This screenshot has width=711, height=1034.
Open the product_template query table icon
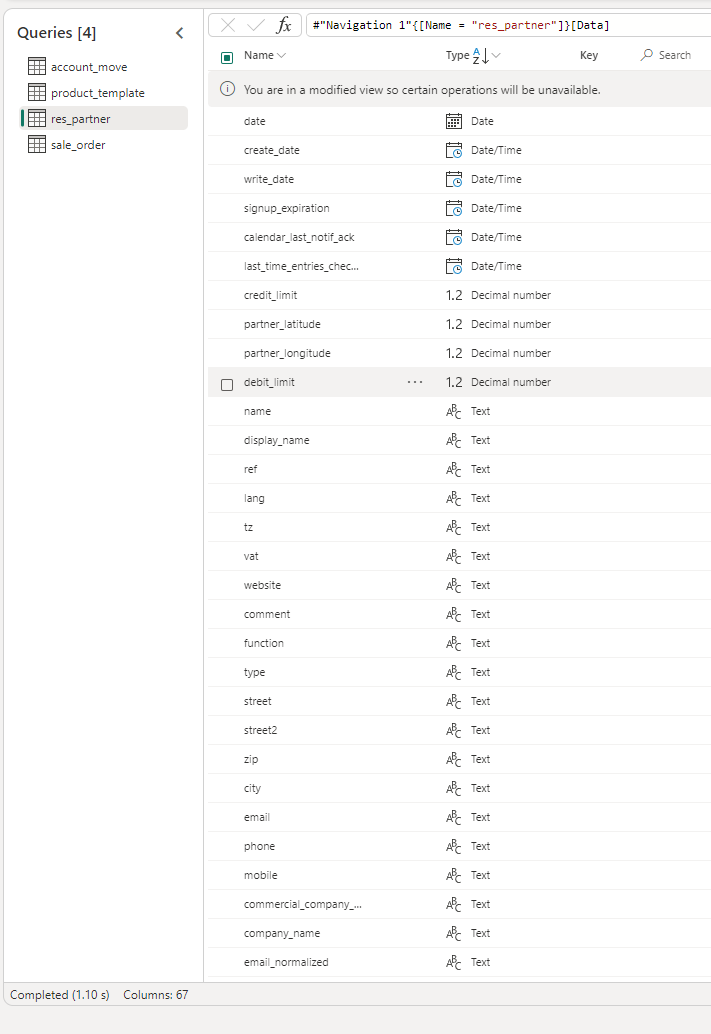[x=37, y=92]
